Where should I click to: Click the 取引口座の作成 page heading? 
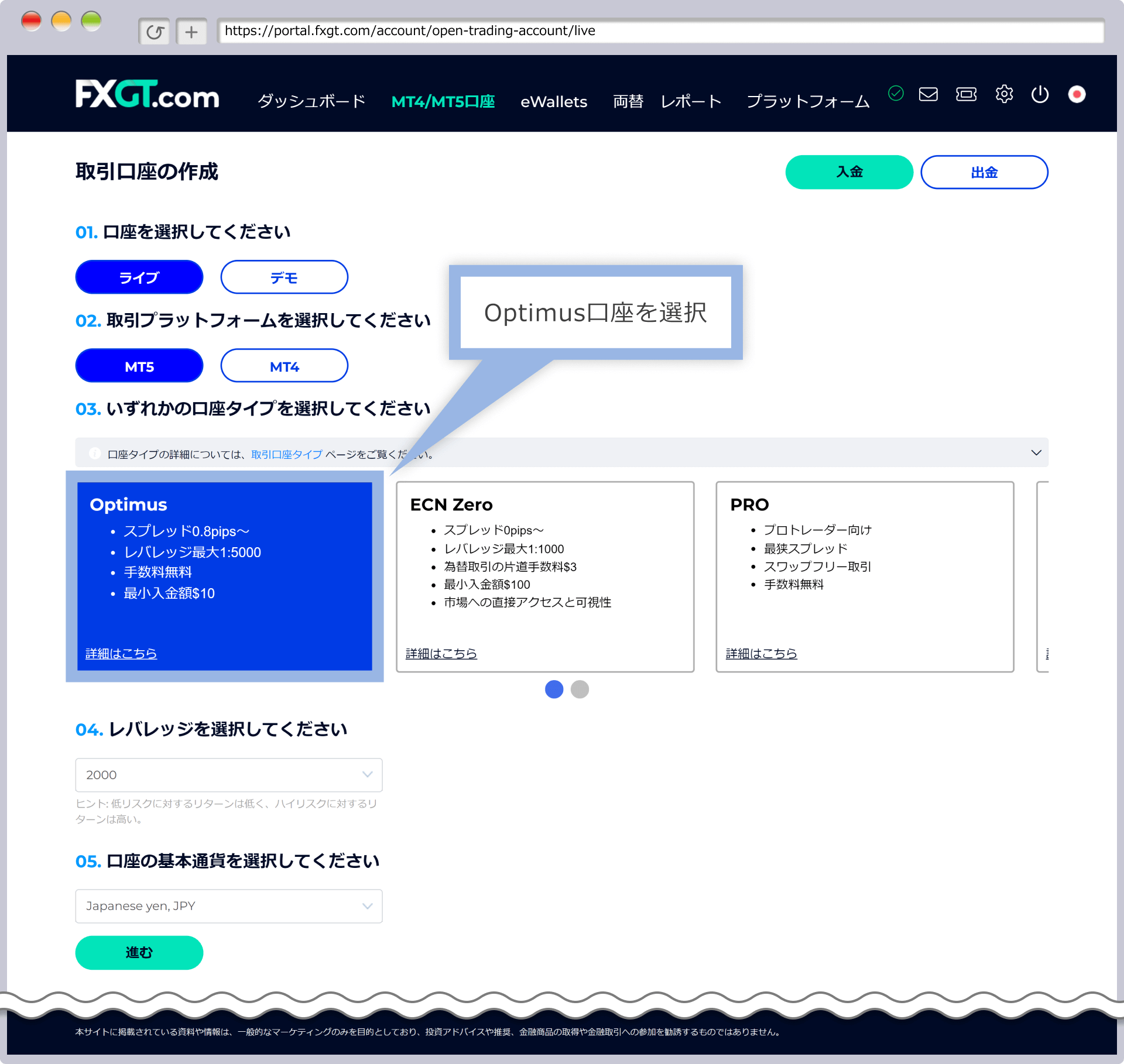tap(147, 171)
